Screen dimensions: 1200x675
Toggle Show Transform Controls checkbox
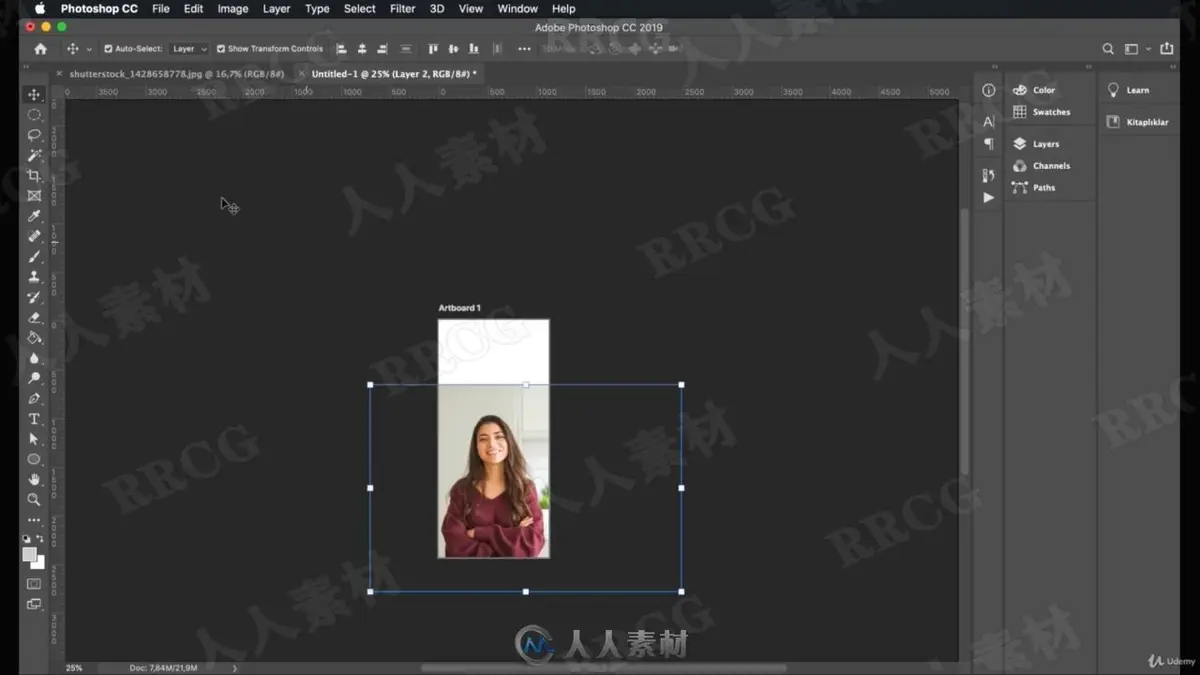pos(221,48)
